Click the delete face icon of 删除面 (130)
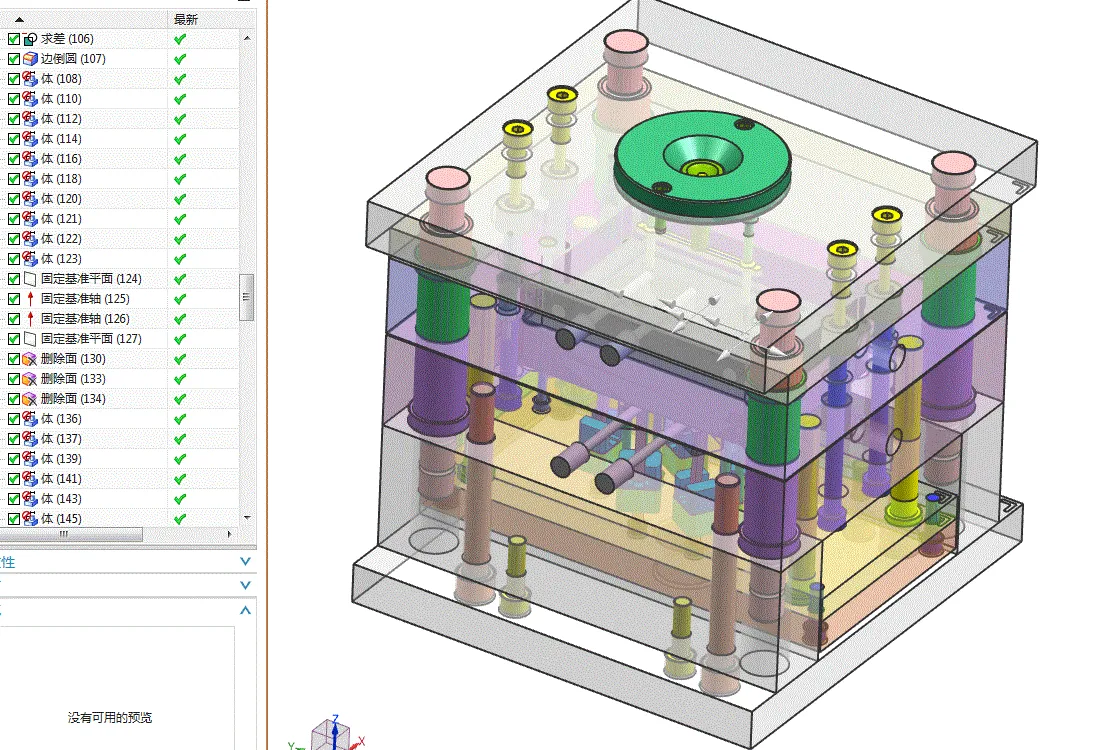Image resolution: width=1104 pixels, height=750 pixels. (30, 359)
